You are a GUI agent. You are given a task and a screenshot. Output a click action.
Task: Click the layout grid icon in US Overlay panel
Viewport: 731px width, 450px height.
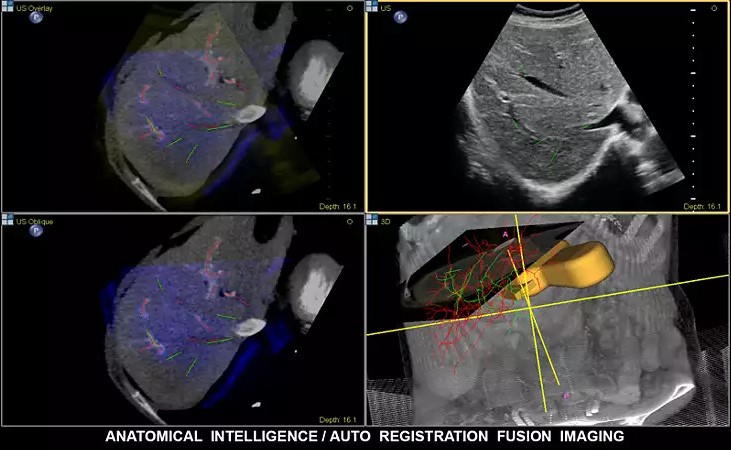[7, 6]
